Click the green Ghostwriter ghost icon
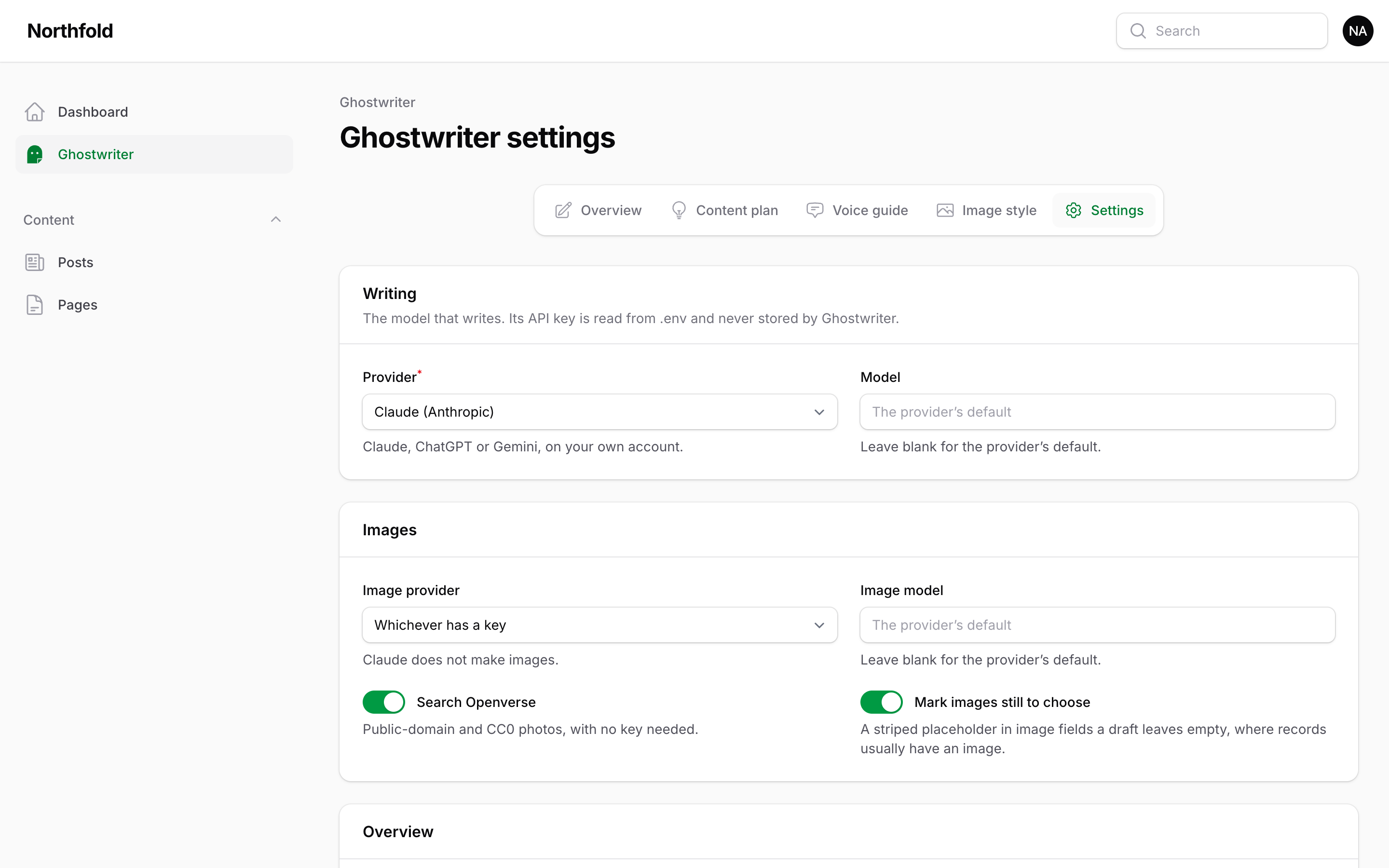The image size is (1389, 868). tap(34, 154)
